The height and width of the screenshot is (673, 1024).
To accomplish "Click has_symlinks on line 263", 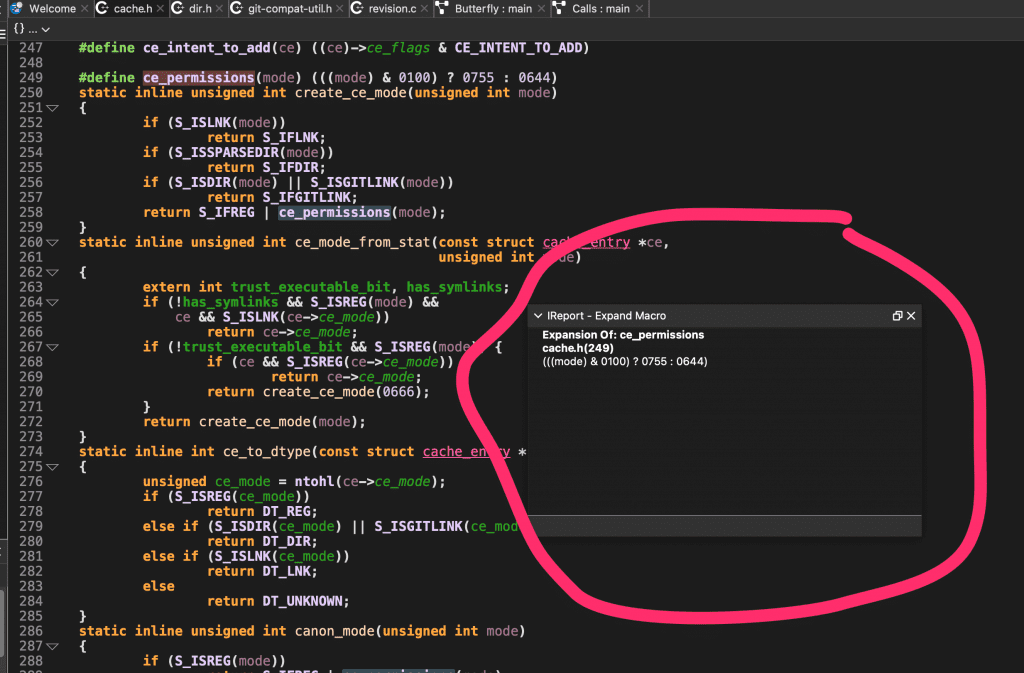I will point(454,287).
